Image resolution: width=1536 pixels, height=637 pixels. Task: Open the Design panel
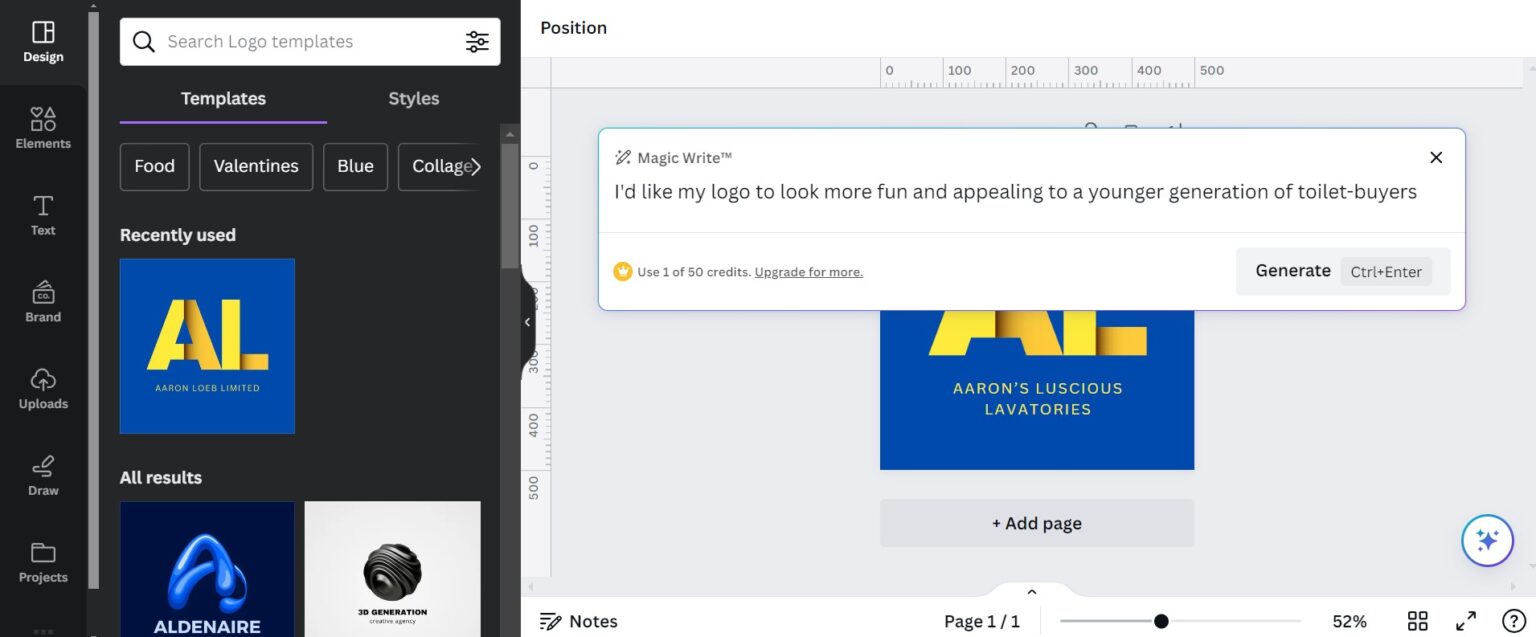point(42,40)
